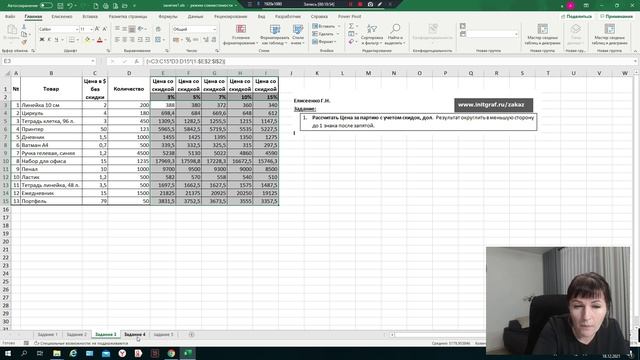Viewport: 640px width, 360px height.
Task: Open the Задание 4 sheet tab
Action: coord(135,334)
